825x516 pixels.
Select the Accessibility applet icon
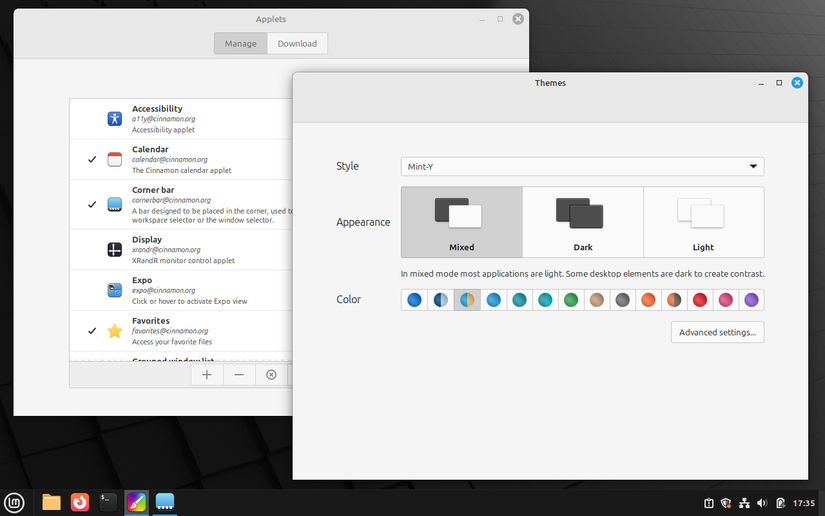114,119
